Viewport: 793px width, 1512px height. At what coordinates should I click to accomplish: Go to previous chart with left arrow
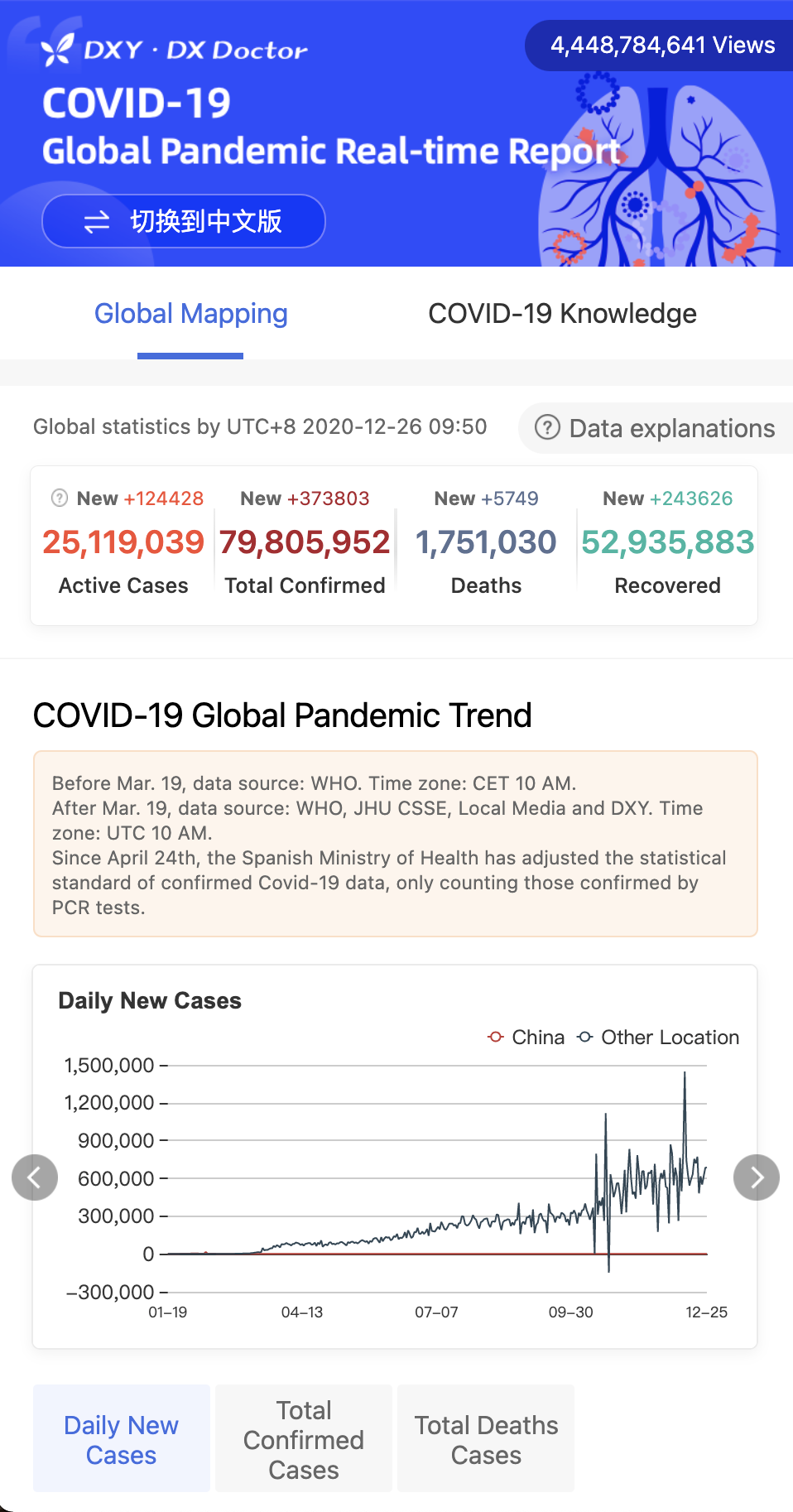click(35, 1177)
